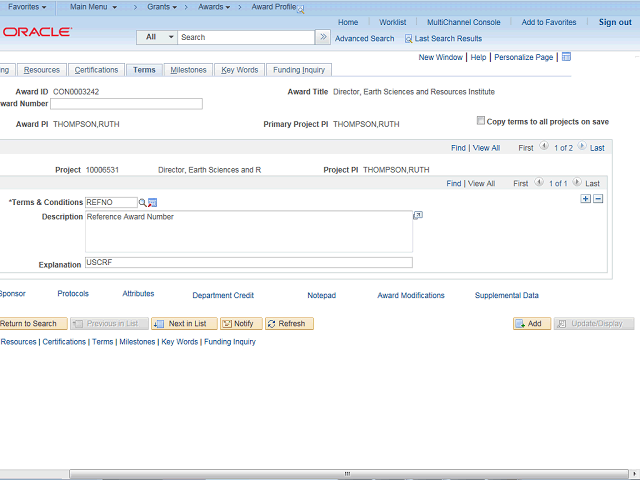640x480 pixels.
Task: Show previous project row arrow near 1 of 2
Action: pyautogui.click(x=544, y=146)
